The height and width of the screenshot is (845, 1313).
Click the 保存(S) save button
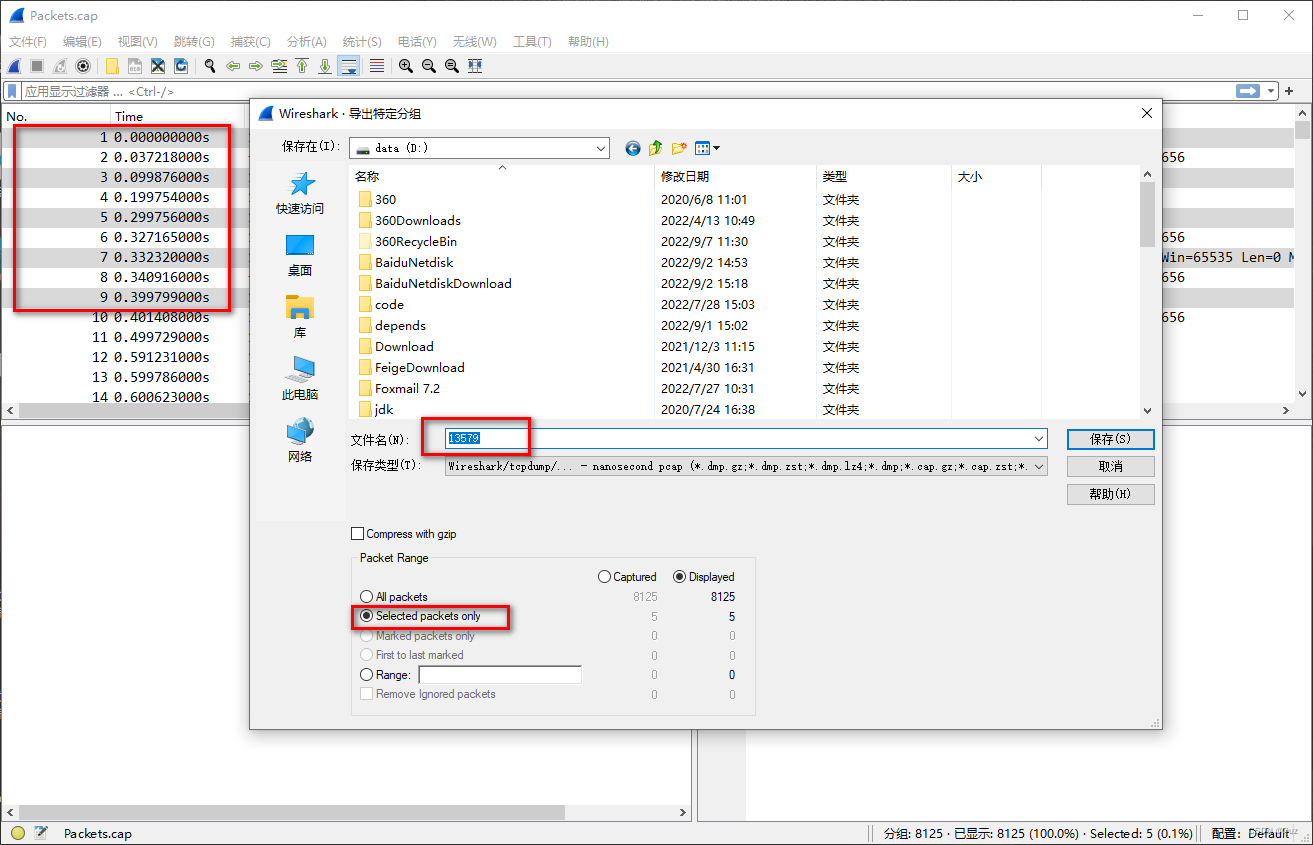click(x=1110, y=439)
